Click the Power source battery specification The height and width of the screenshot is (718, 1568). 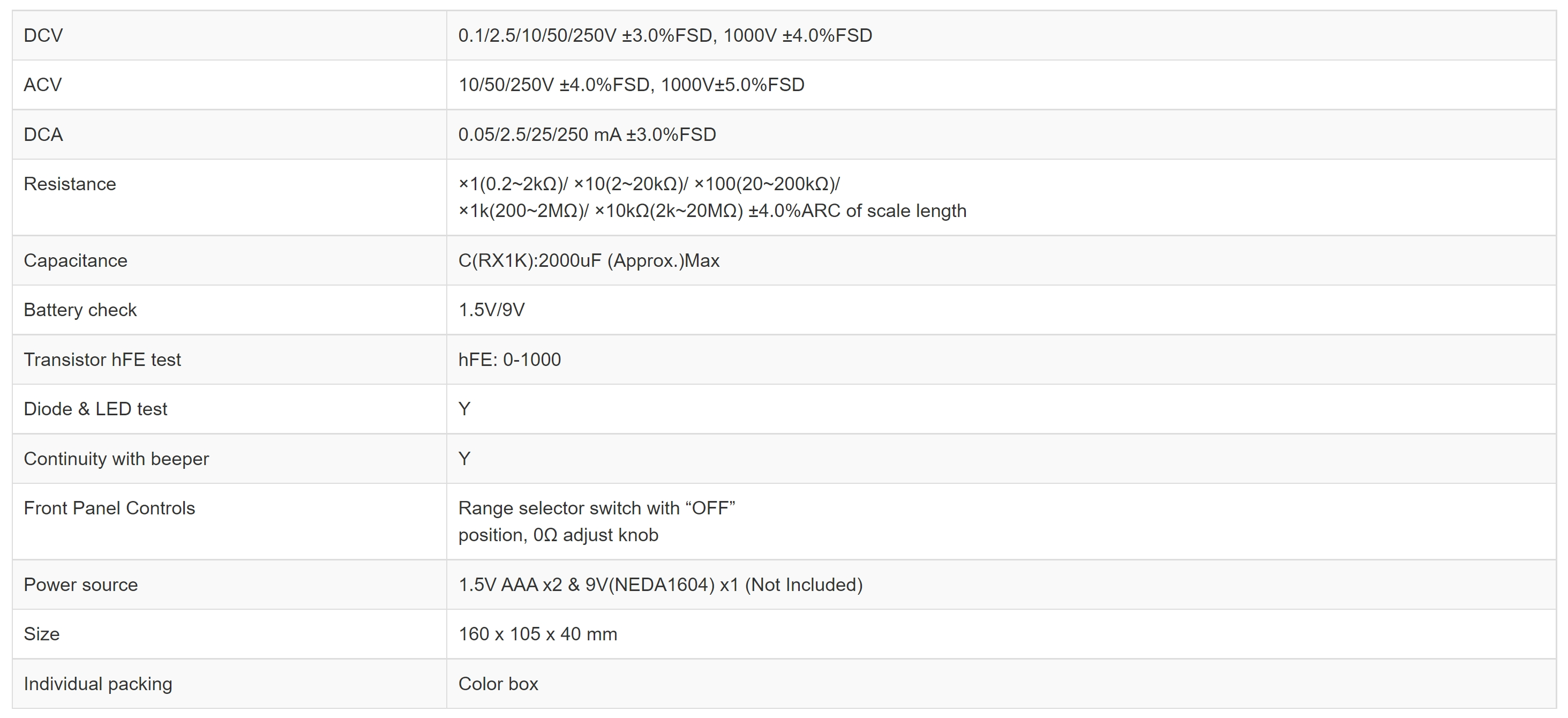point(661,585)
